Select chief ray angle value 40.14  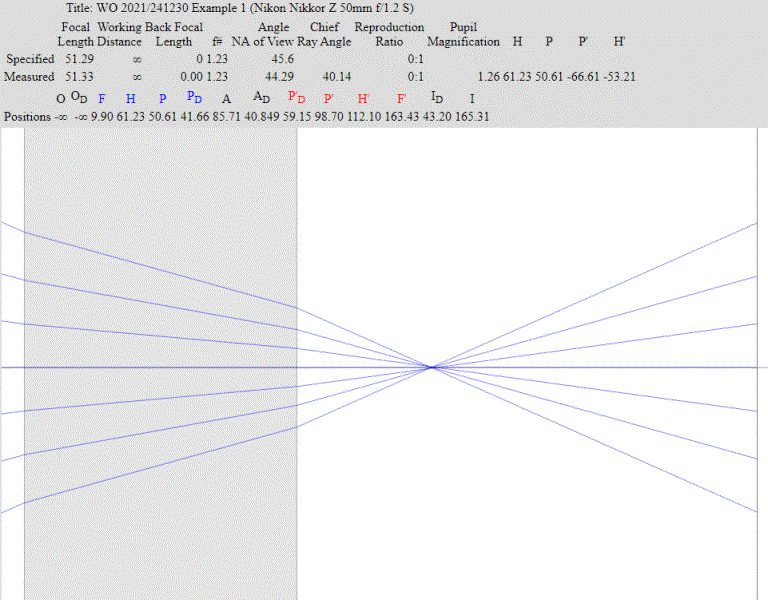337,77
